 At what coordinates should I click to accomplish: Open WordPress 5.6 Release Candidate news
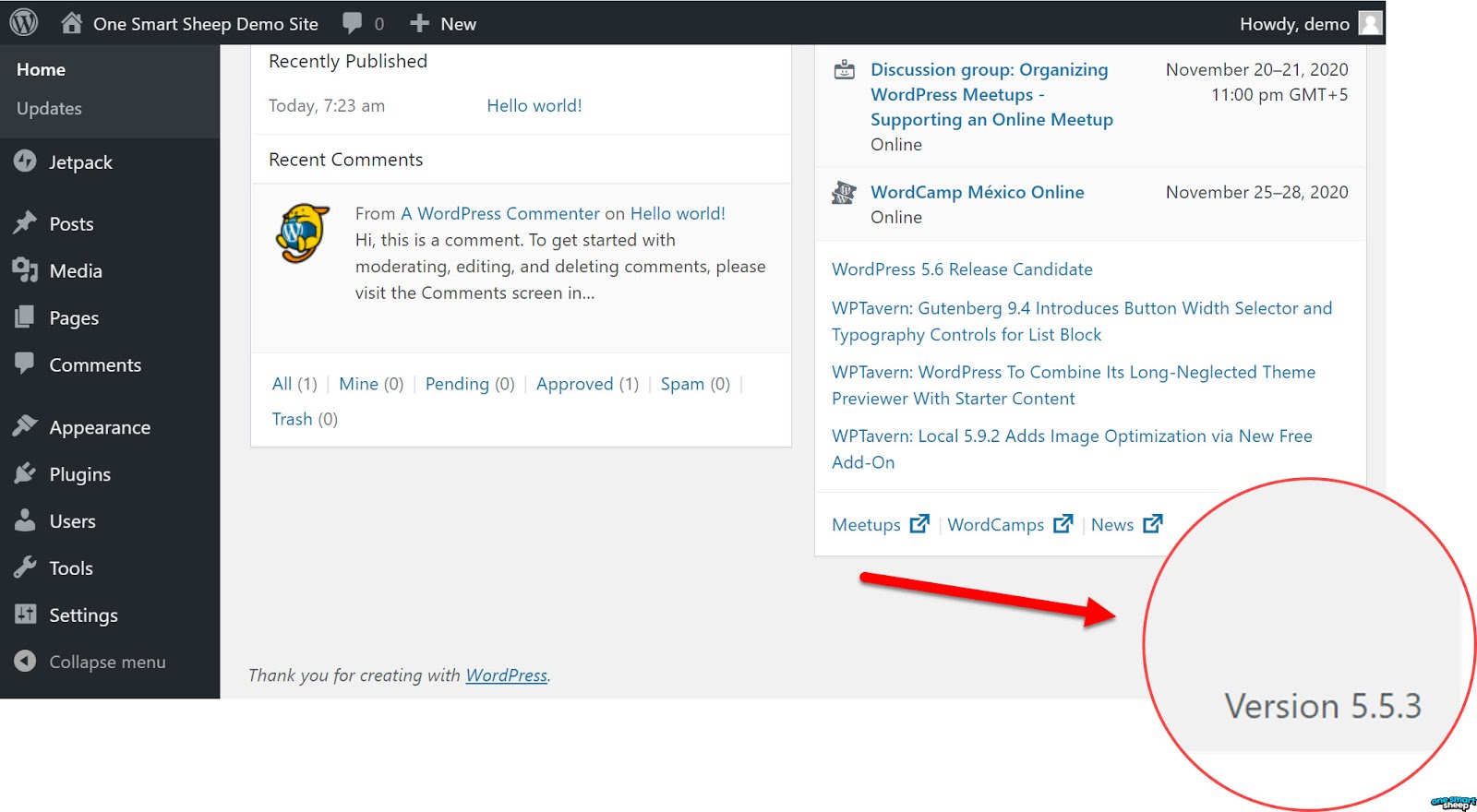(x=962, y=269)
